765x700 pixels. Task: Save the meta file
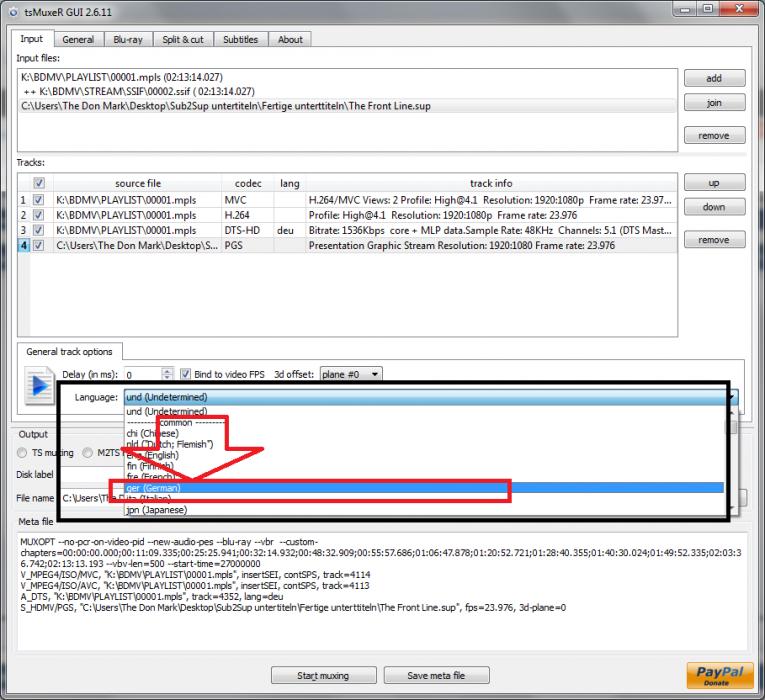(436, 675)
